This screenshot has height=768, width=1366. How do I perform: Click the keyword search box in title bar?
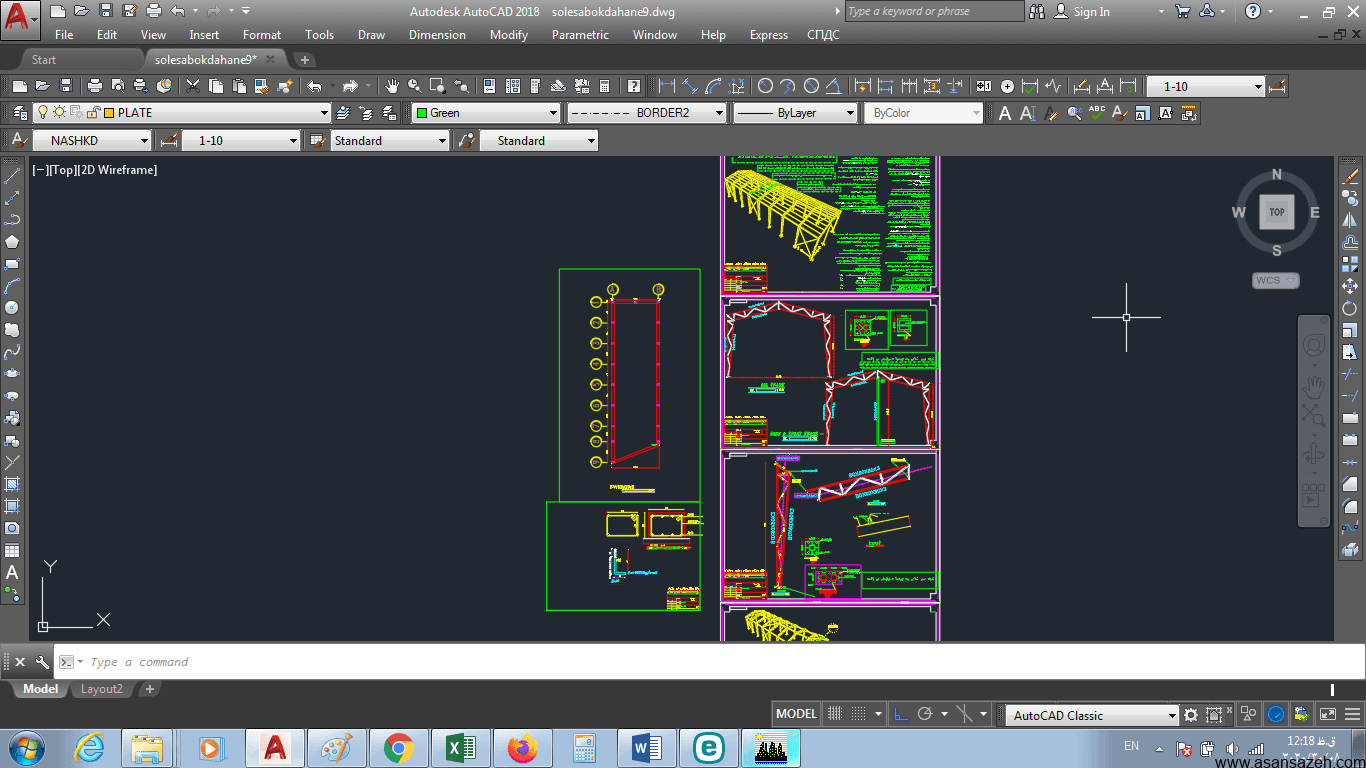click(934, 12)
